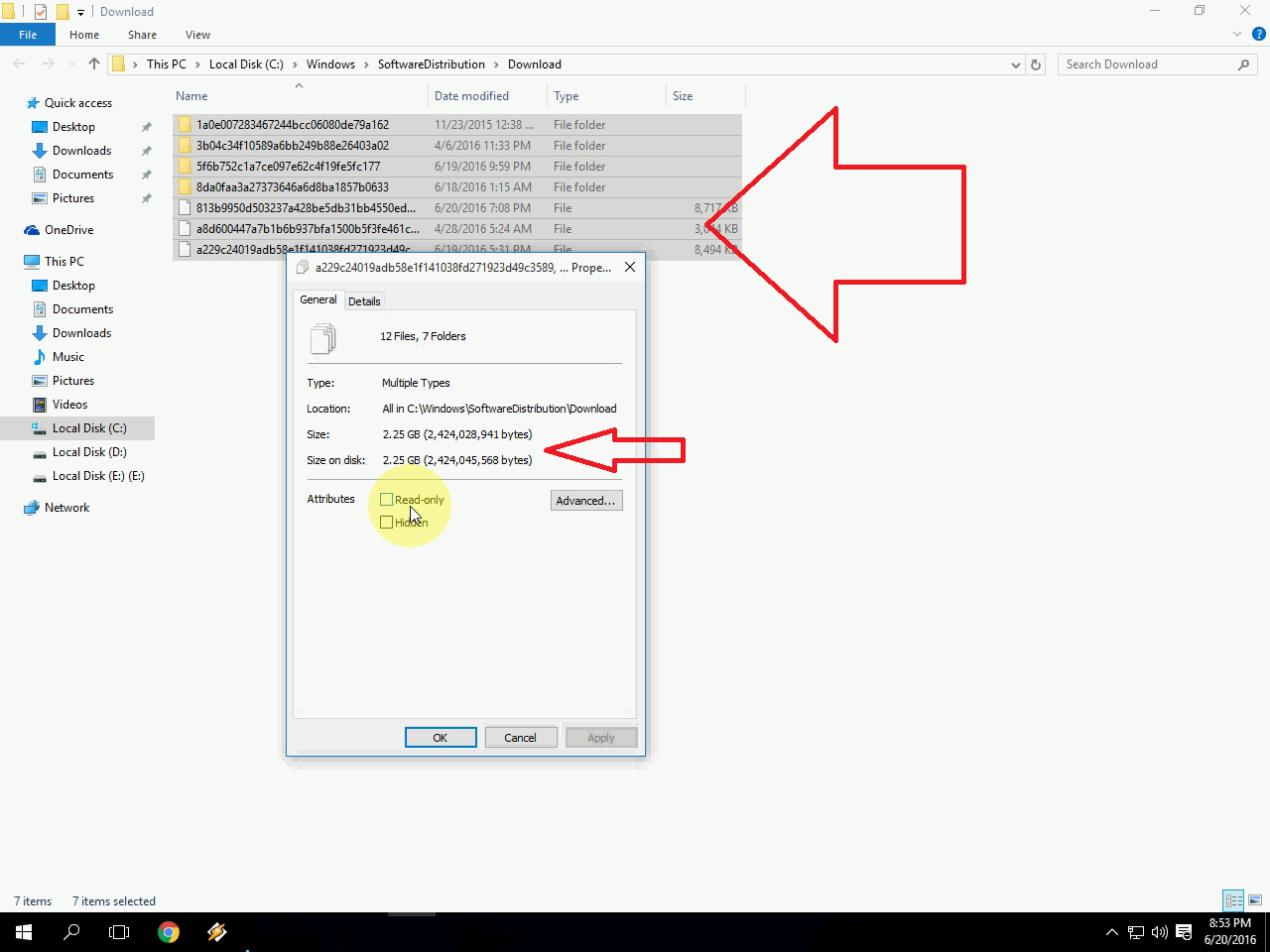Click the Advanced button in Properties
This screenshot has height=952, width=1270.
[586, 500]
